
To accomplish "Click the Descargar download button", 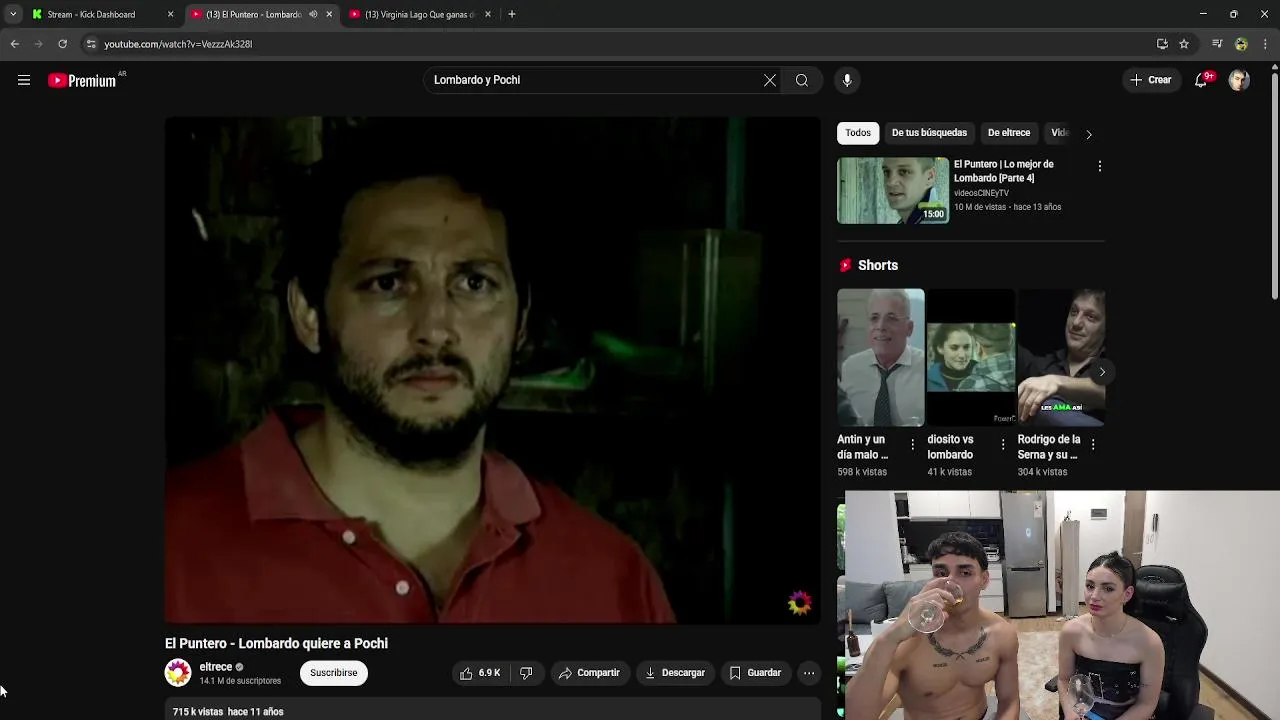I will coord(675,673).
